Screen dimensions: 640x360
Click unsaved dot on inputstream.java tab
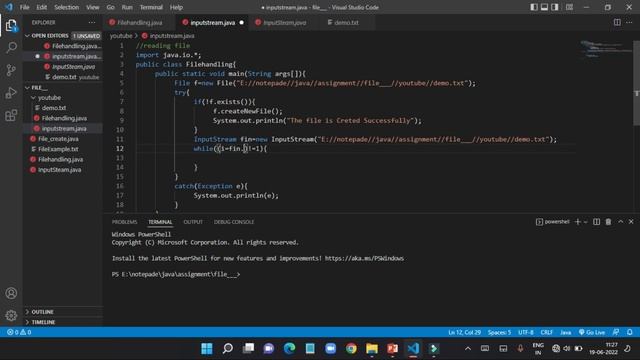pos(242,22)
